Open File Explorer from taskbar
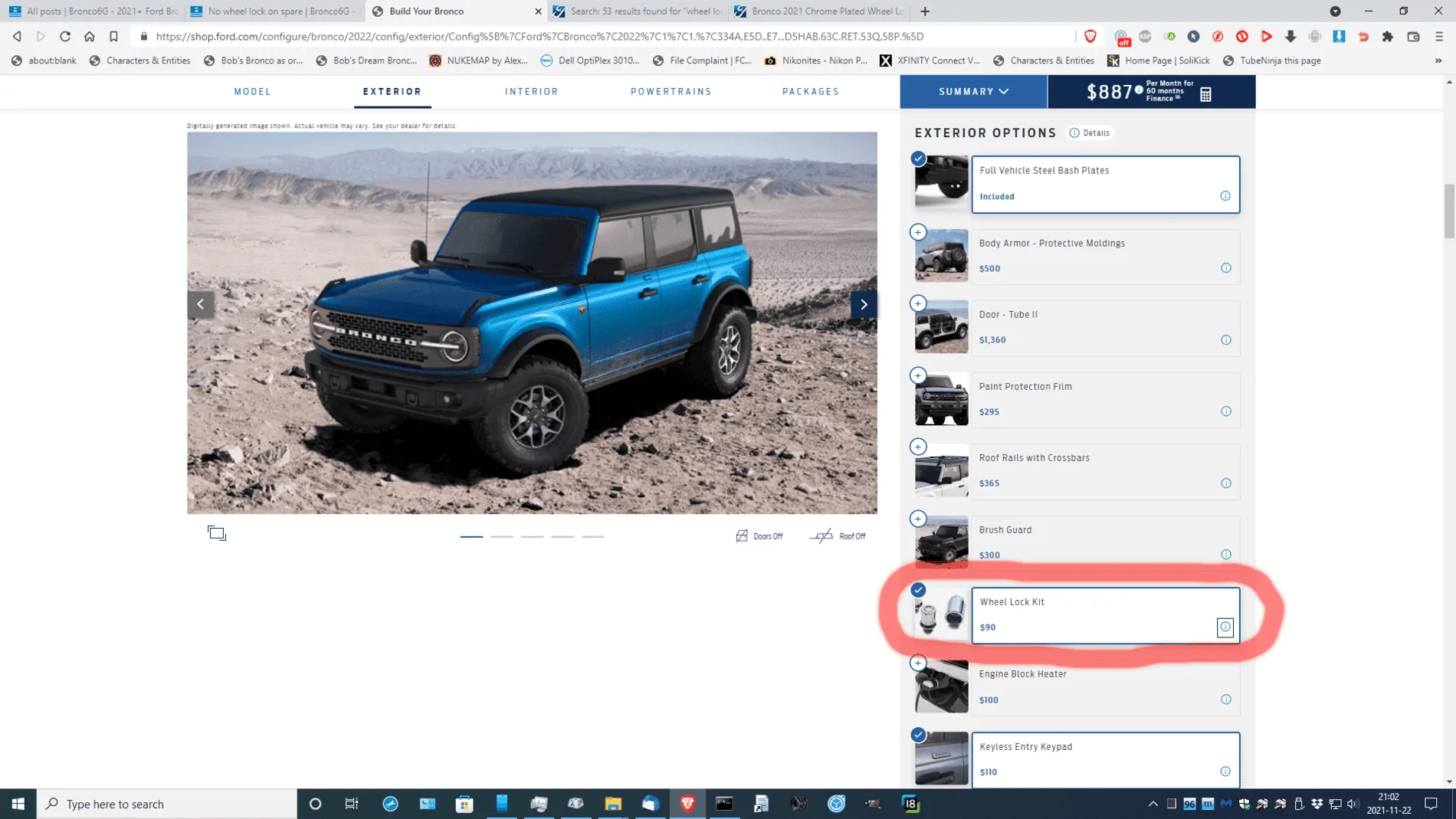1456x819 pixels. [613, 804]
